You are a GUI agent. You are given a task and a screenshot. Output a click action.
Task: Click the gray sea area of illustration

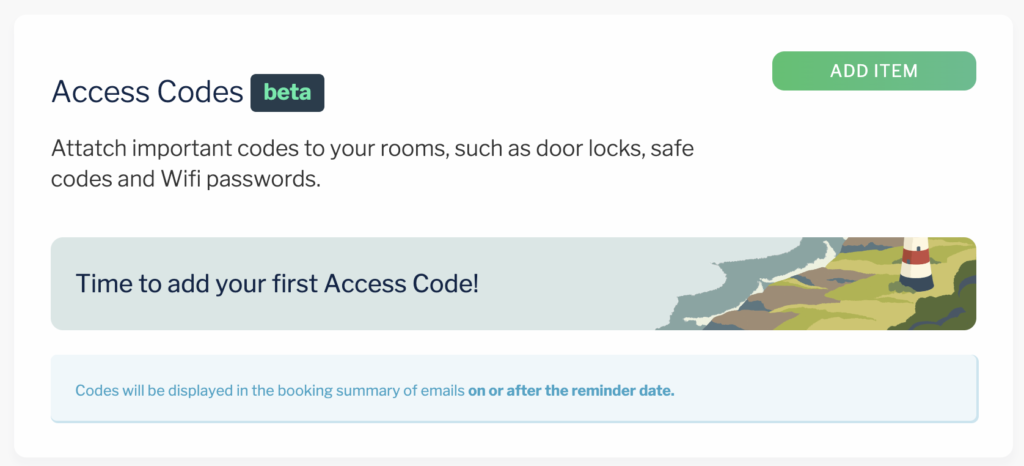pyautogui.click(x=751, y=274)
